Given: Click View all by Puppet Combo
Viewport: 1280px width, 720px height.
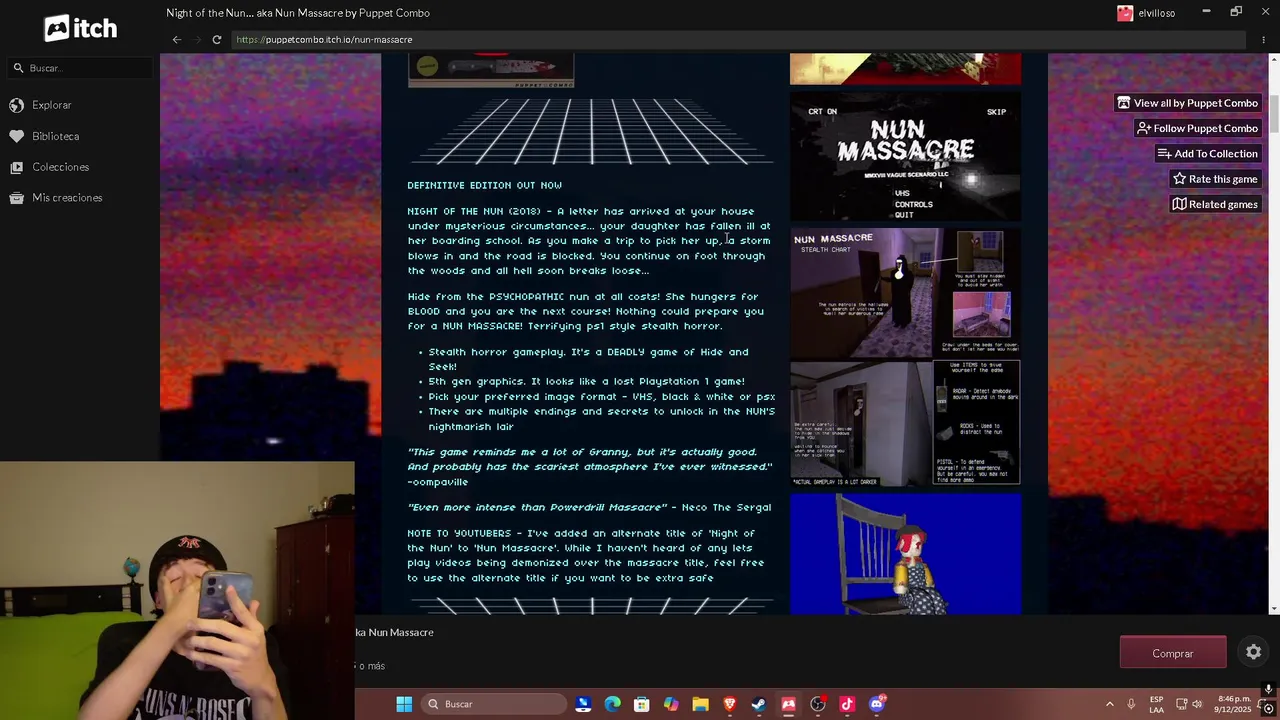Looking at the screenshot, I should click(1187, 103).
